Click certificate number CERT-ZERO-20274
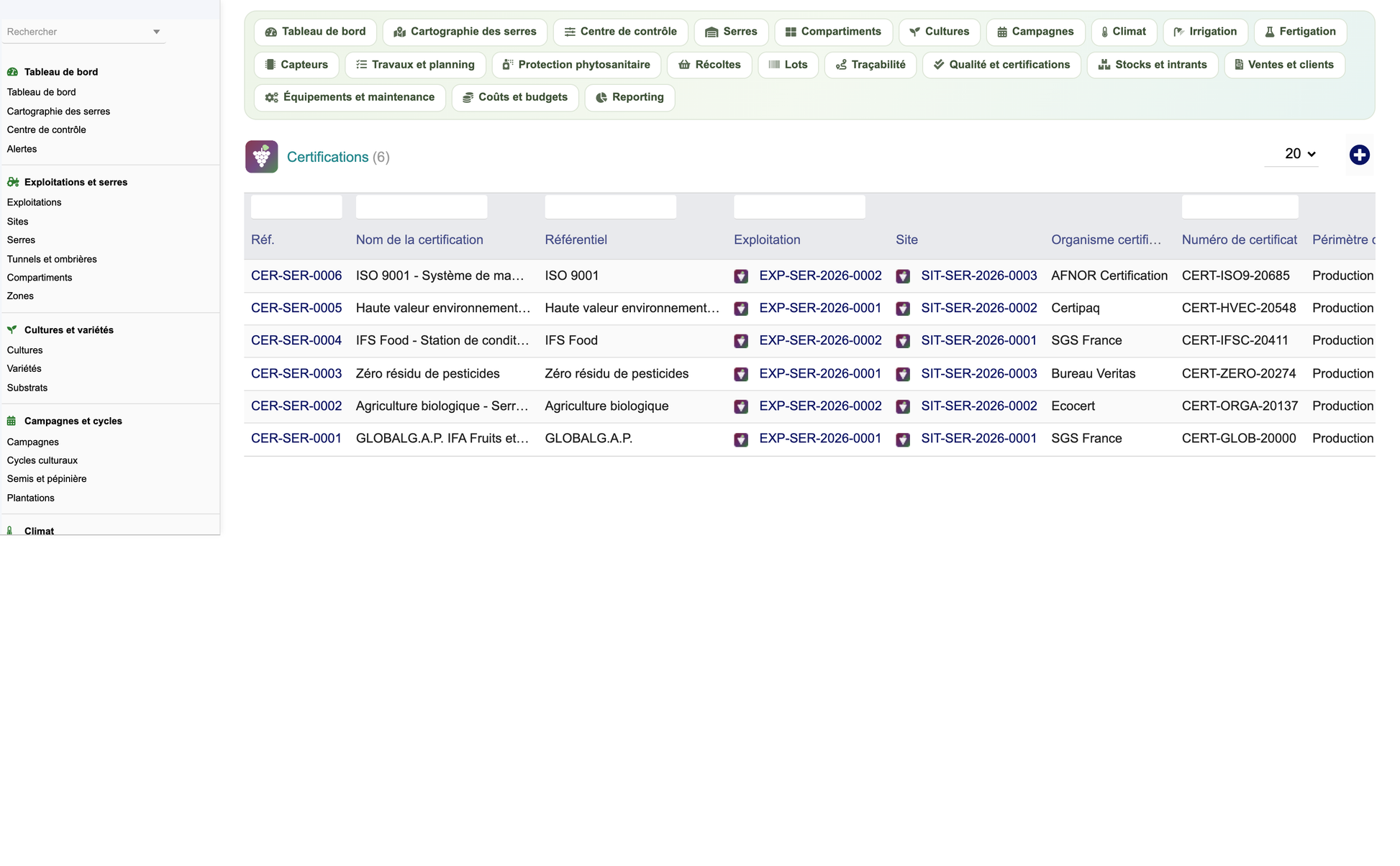The height and width of the screenshot is (866, 1400). (1239, 373)
